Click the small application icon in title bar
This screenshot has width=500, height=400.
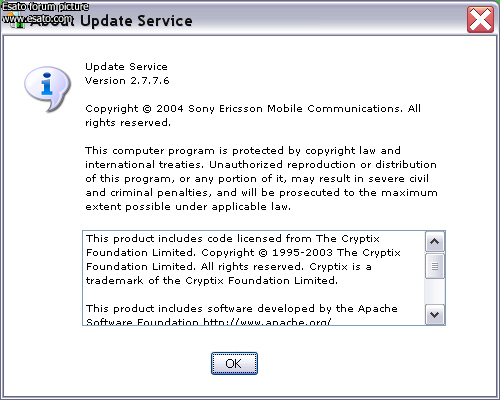point(17,21)
